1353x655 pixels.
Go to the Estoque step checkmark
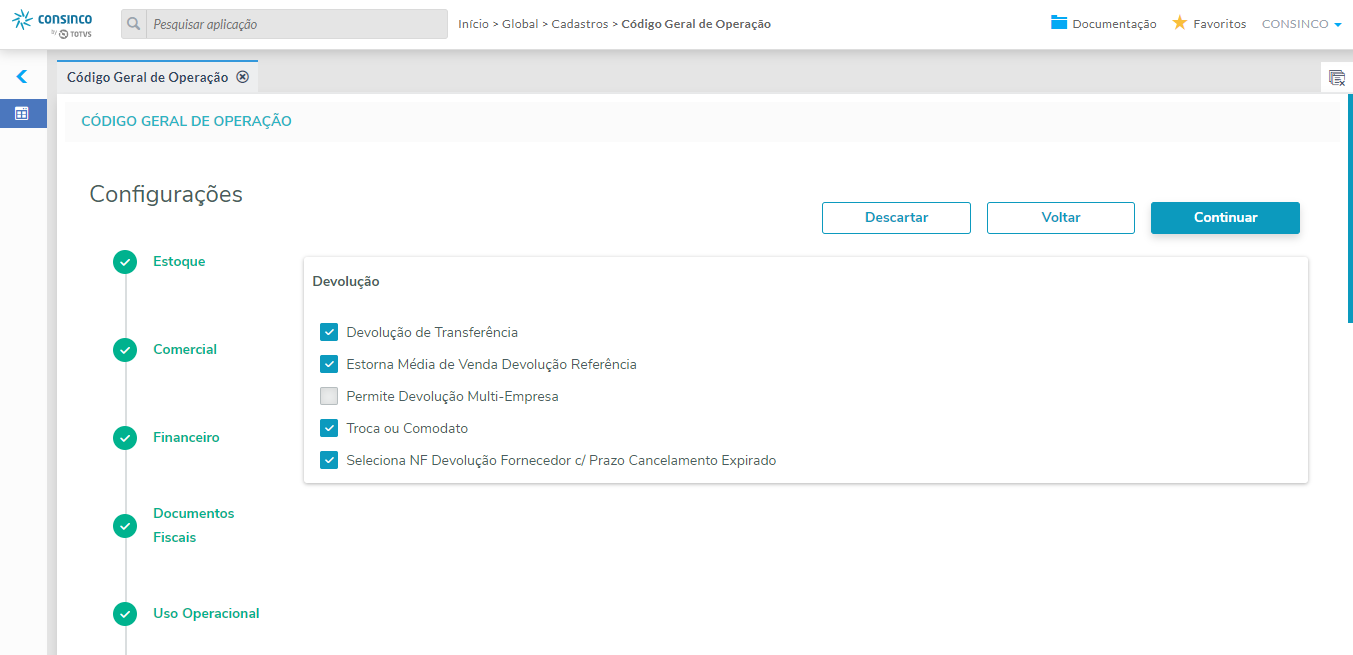tap(125, 262)
